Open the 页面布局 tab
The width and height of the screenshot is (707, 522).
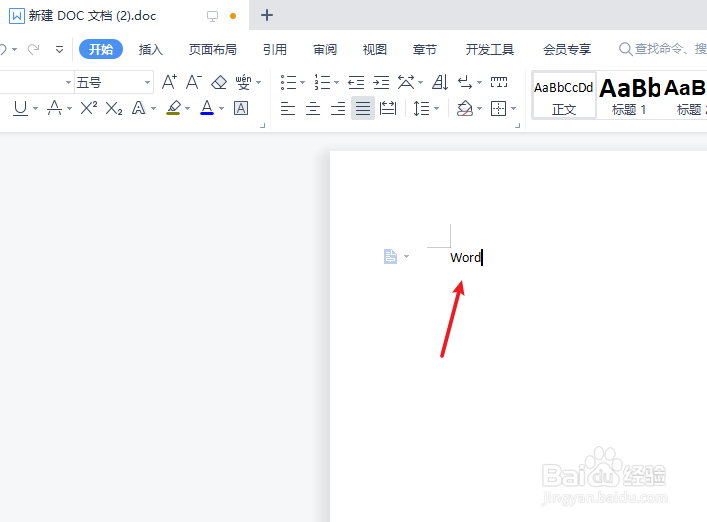(x=213, y=49)
